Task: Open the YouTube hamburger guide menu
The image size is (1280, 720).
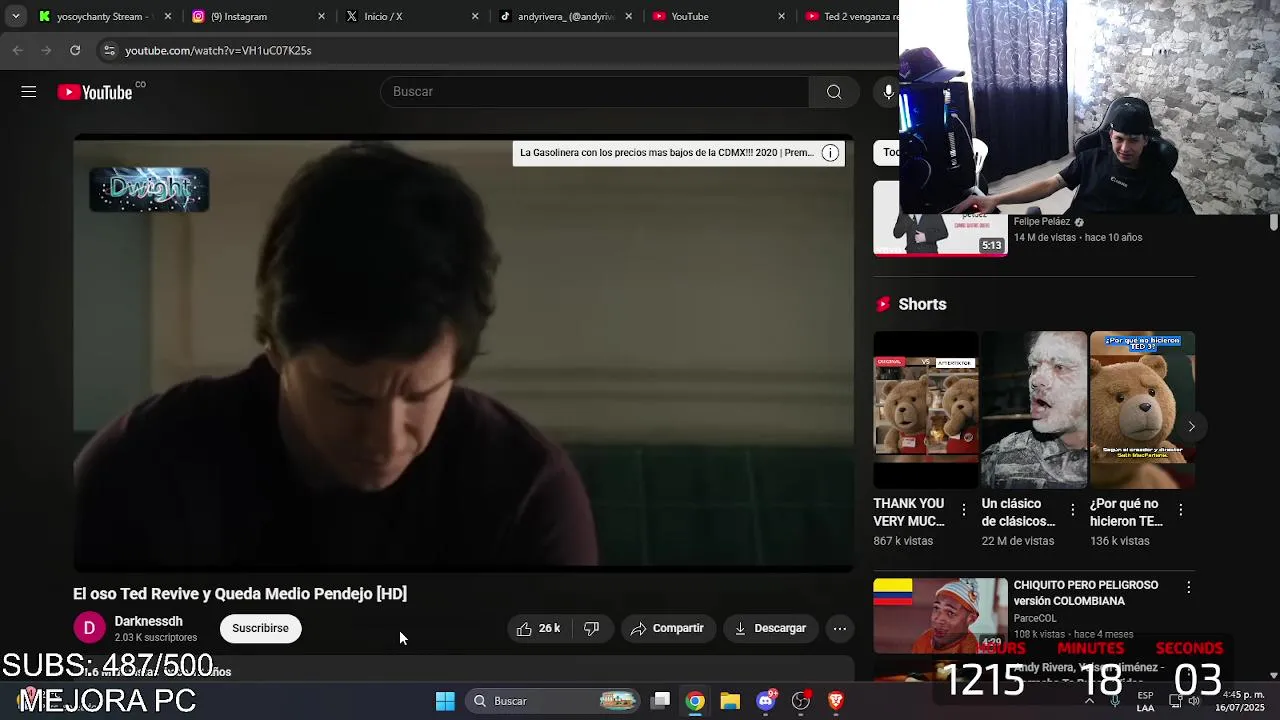Action: click(x=28, y=92)
